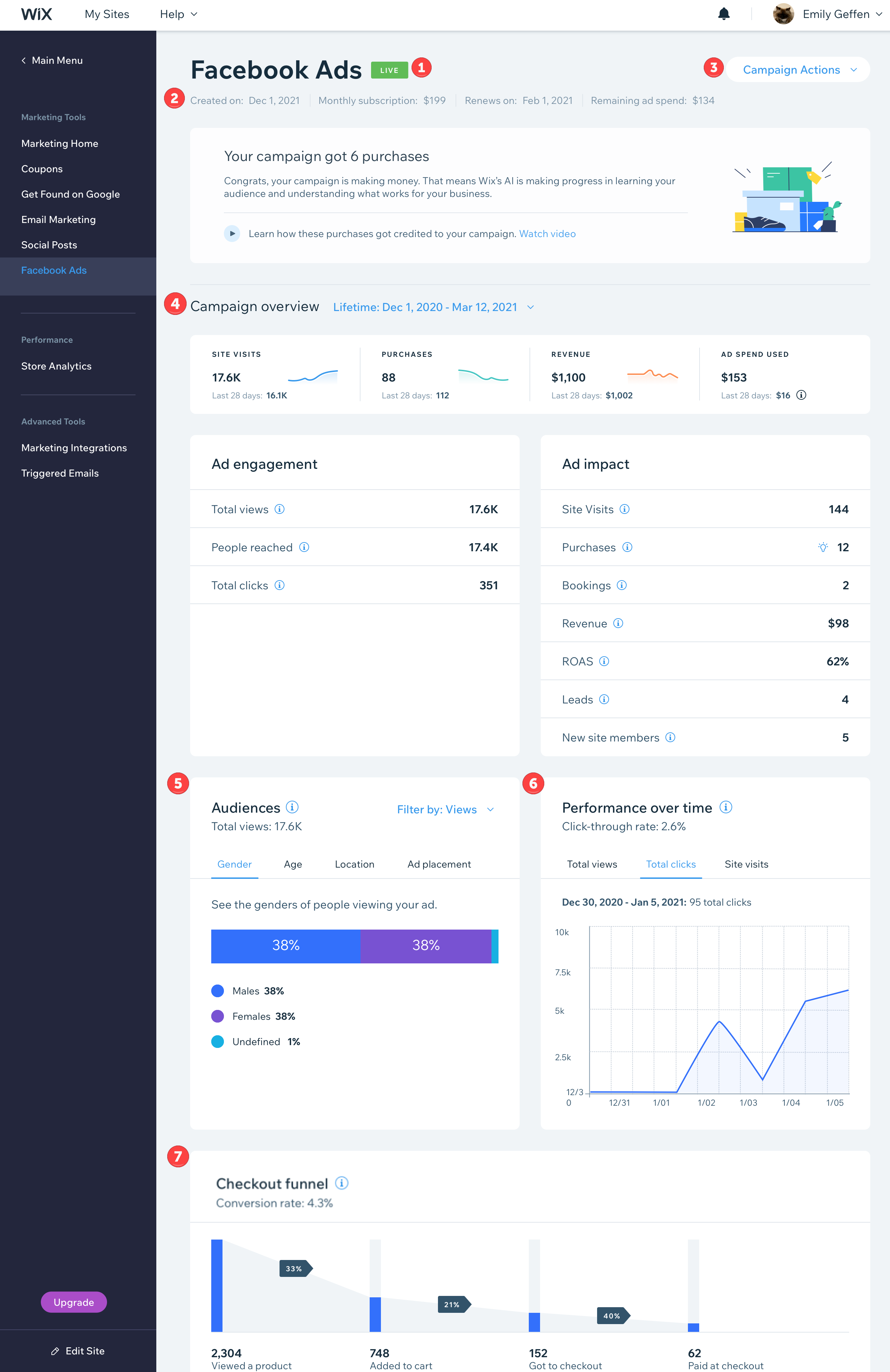Click info icon beside Total views

tap(280, 509)
